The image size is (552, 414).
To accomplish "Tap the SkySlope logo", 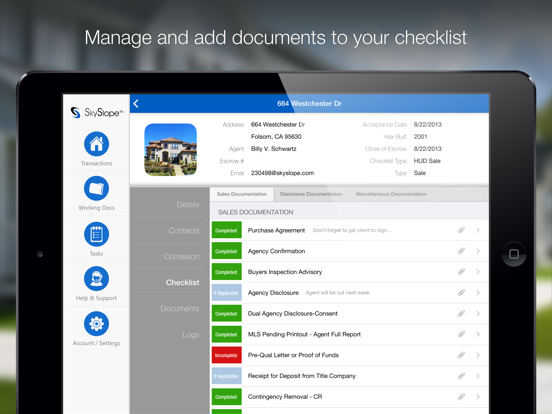I will point(96,113).
